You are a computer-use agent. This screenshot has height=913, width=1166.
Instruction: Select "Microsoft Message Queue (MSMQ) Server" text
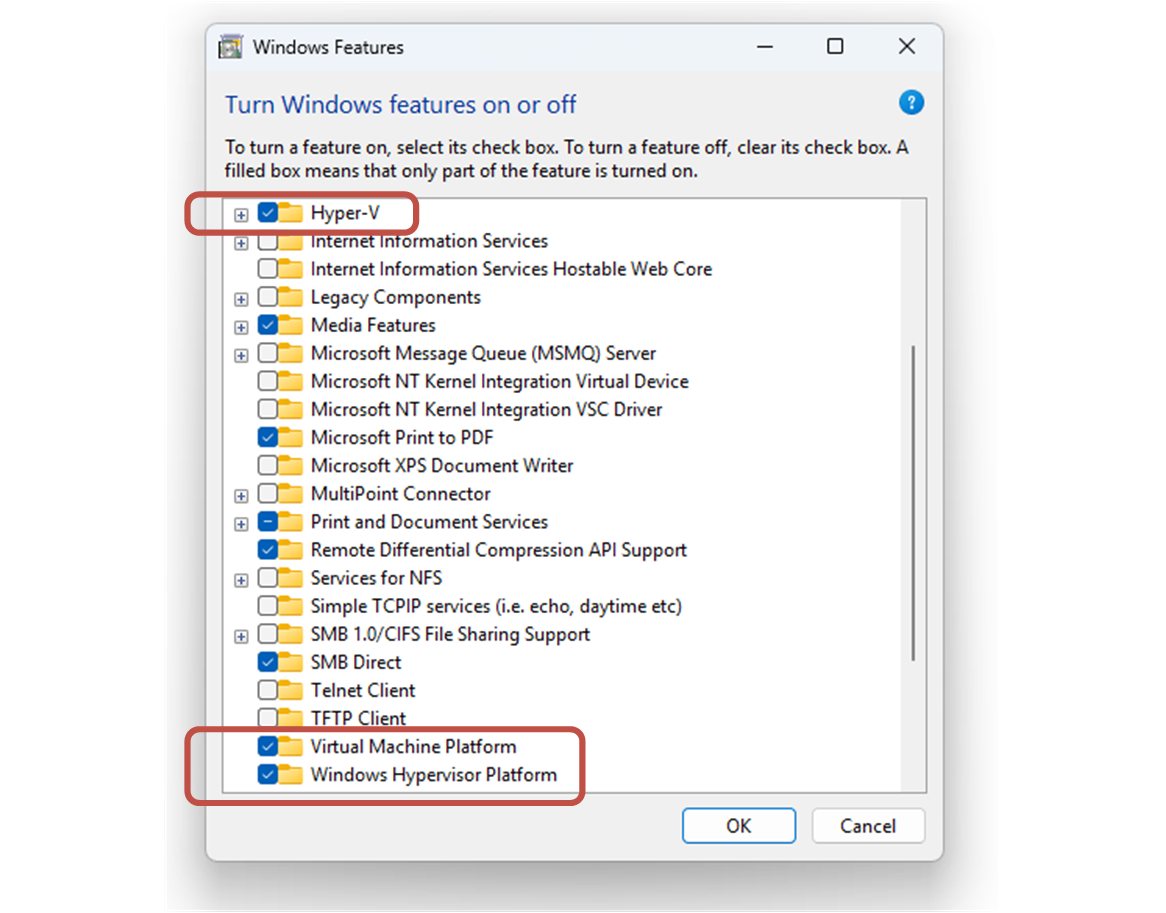(x=483, y=353)
